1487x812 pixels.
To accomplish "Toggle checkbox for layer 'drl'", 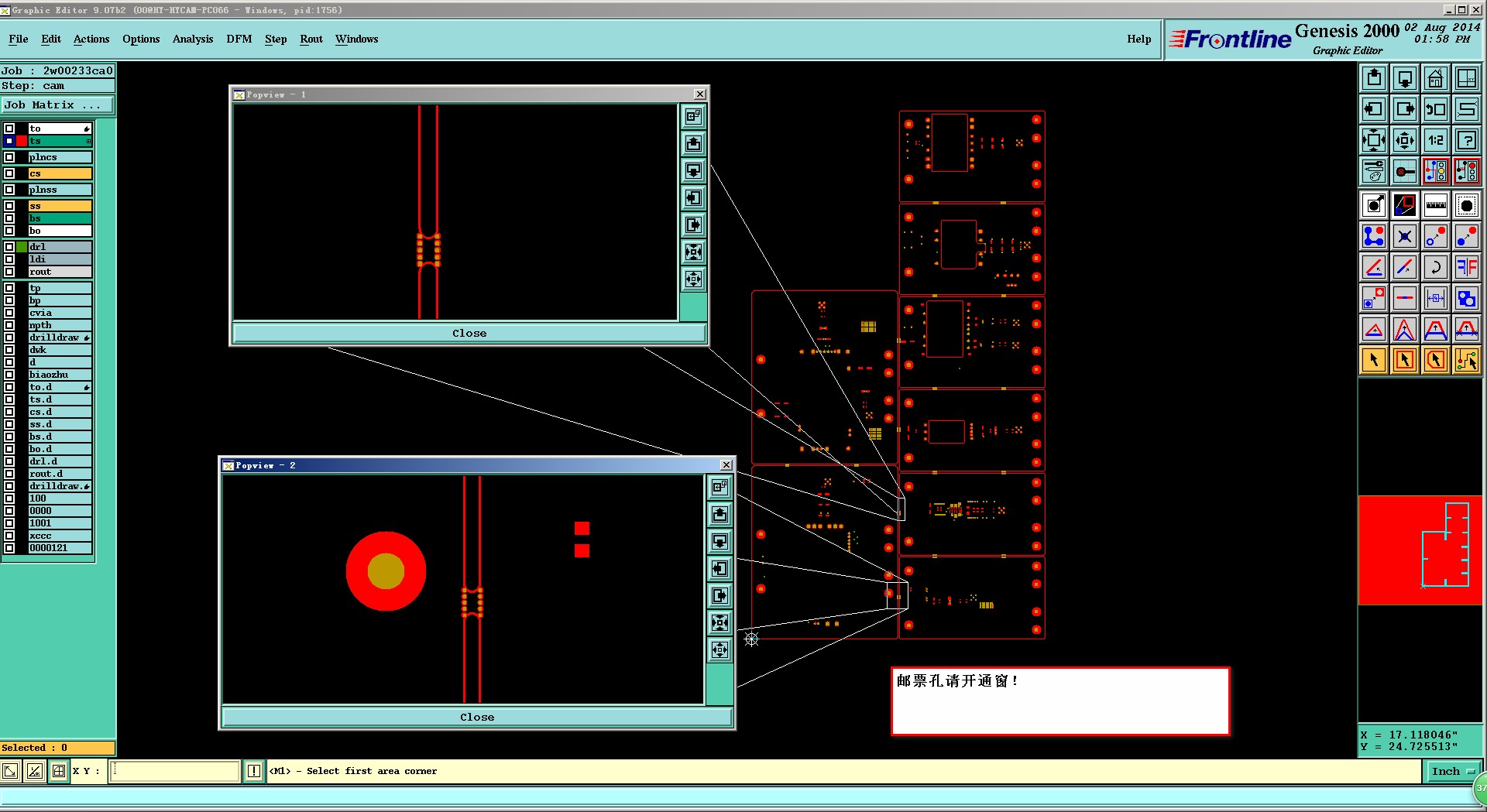I will 9,247.
